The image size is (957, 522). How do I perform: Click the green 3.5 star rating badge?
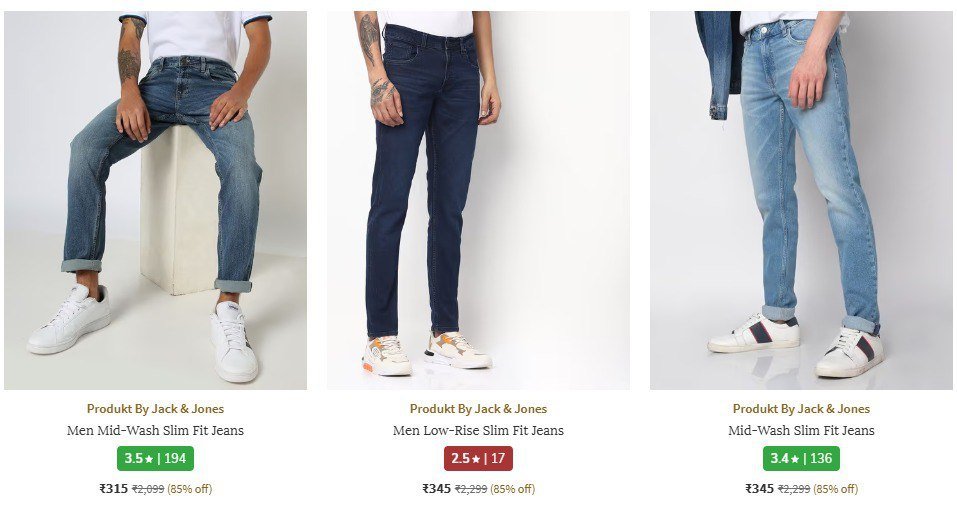[x=155, y=459]
